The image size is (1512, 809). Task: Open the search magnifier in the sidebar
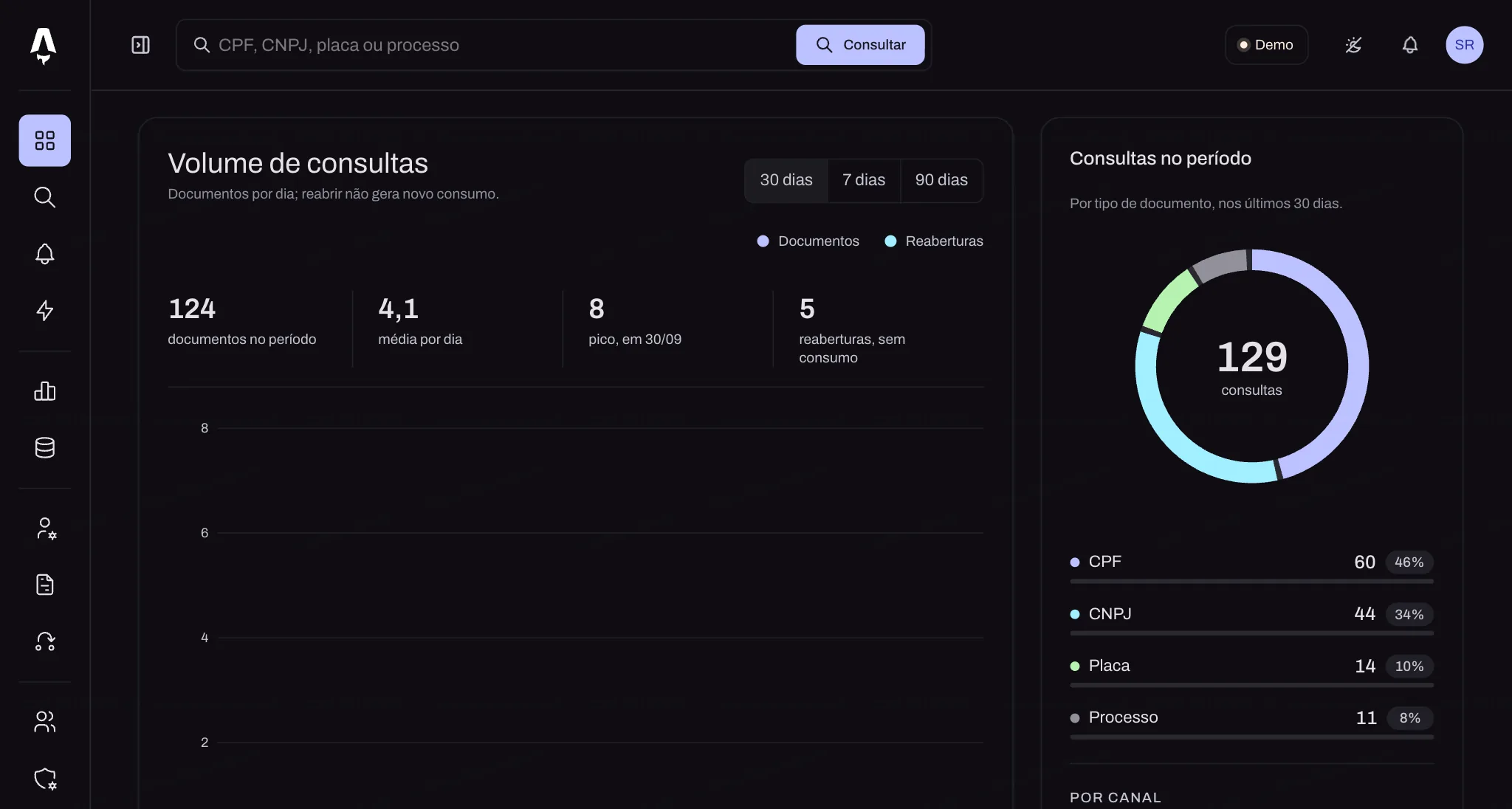tap(45, 197)
